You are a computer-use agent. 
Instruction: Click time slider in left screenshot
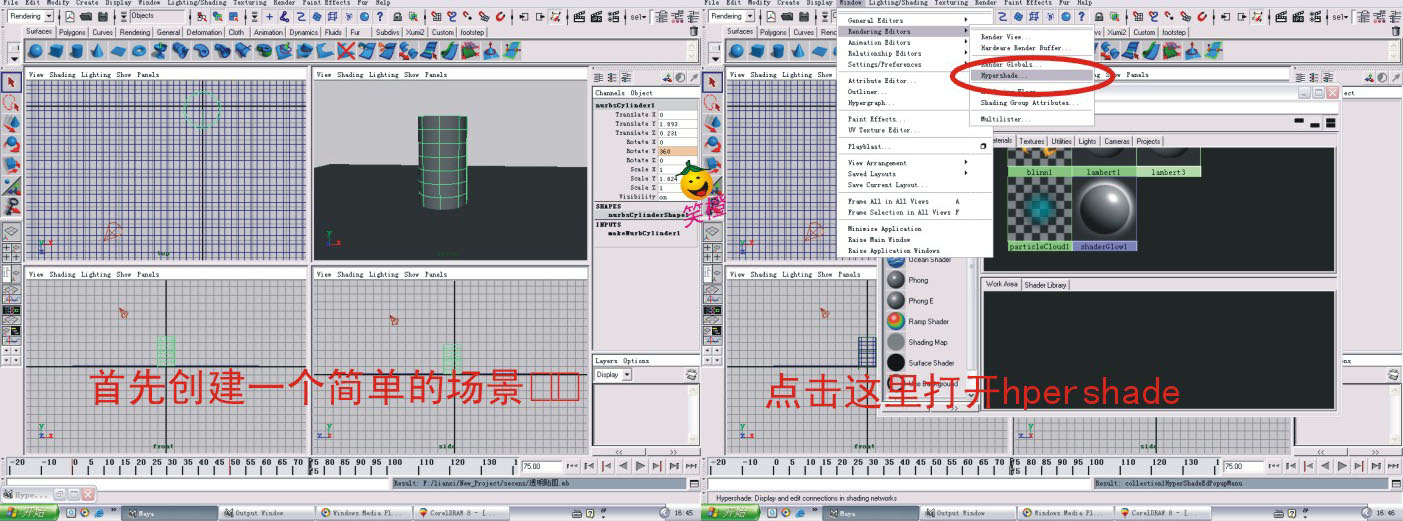[262, 466]
